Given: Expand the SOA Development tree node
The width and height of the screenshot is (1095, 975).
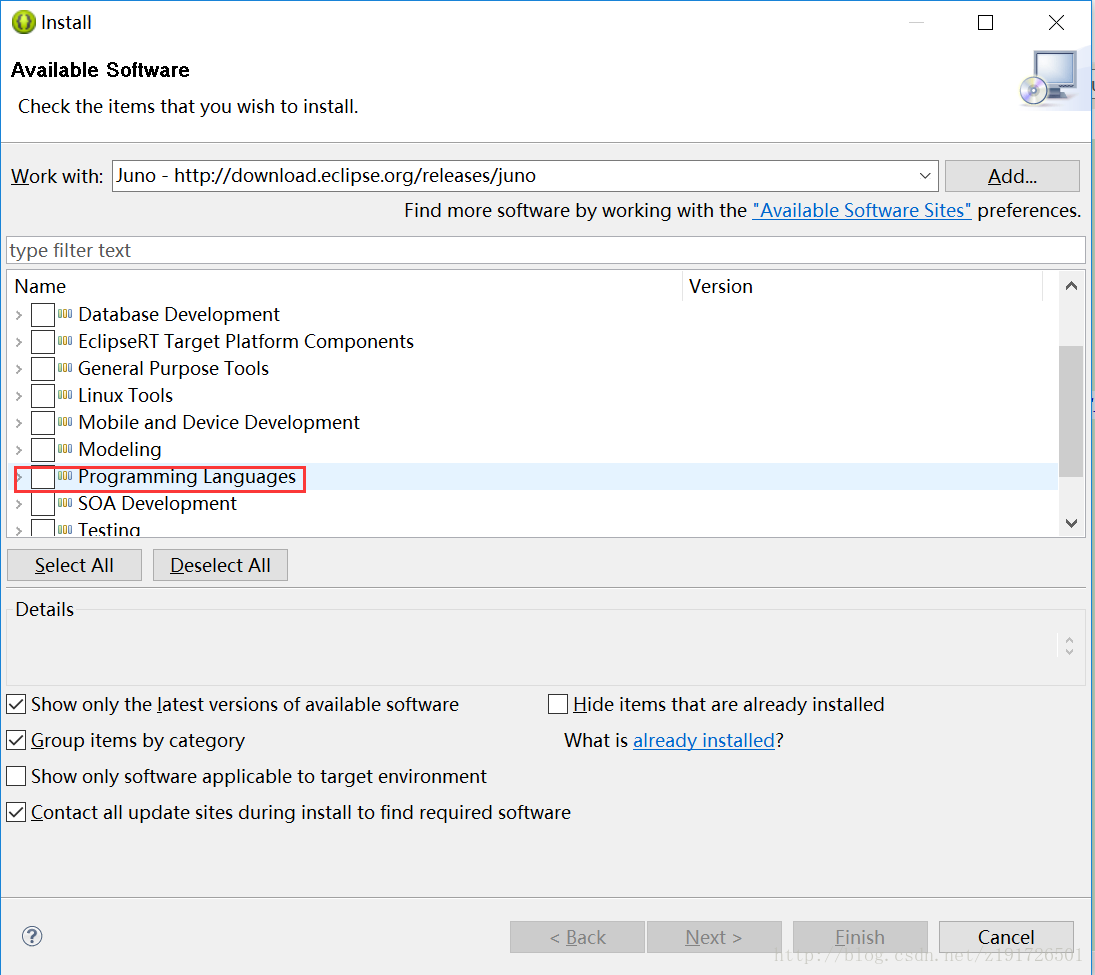Looking at the screenshot, I should pyautogui.click(x=19, y=504).
